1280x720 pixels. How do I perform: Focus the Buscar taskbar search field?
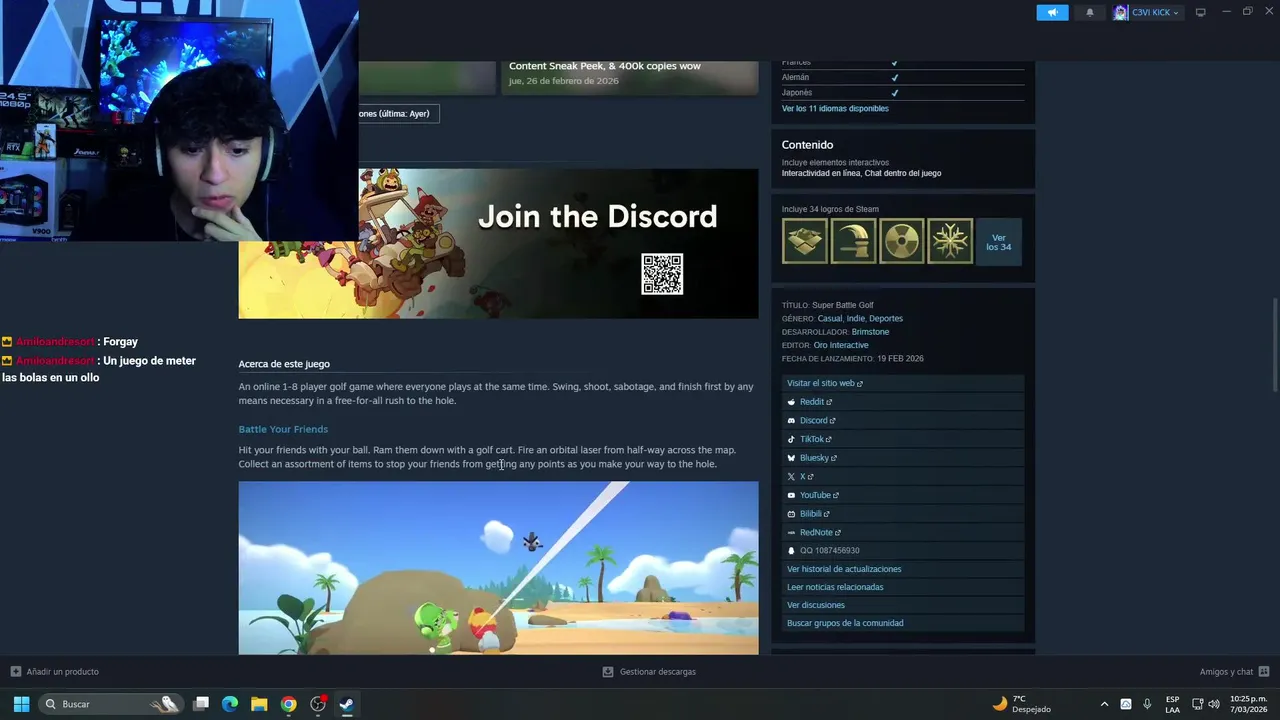[x=111, y=704]
